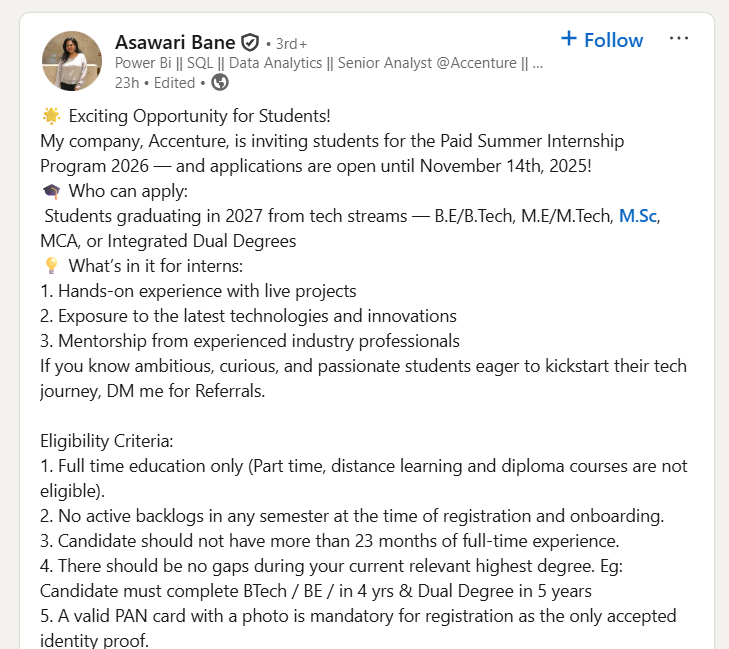
Task: Follow Asawari Bane
Action: click(613, 40)
